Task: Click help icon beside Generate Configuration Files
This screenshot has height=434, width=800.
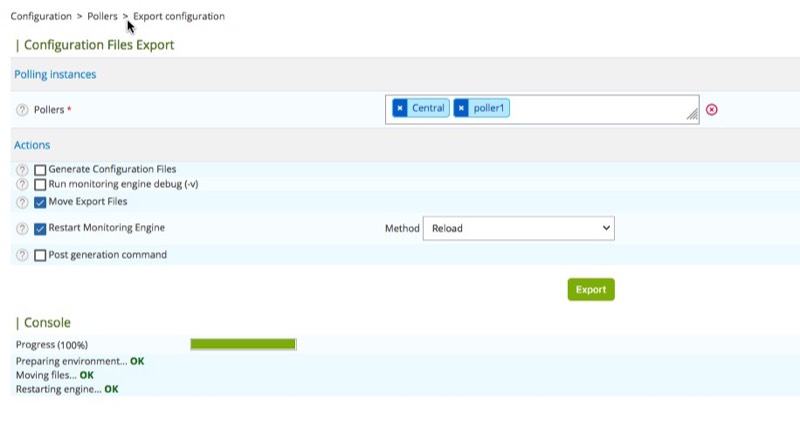Action: pyautogui.click(x=22, y=170)
